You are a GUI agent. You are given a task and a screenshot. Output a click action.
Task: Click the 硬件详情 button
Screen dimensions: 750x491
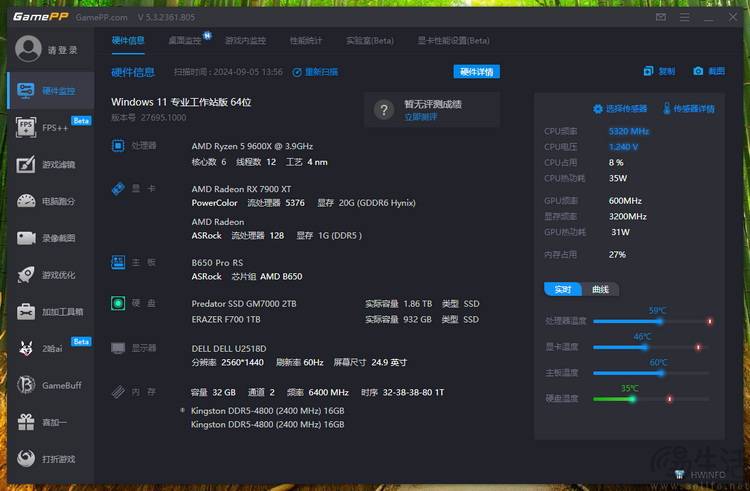pyautogui.click(x=476, y=72)
